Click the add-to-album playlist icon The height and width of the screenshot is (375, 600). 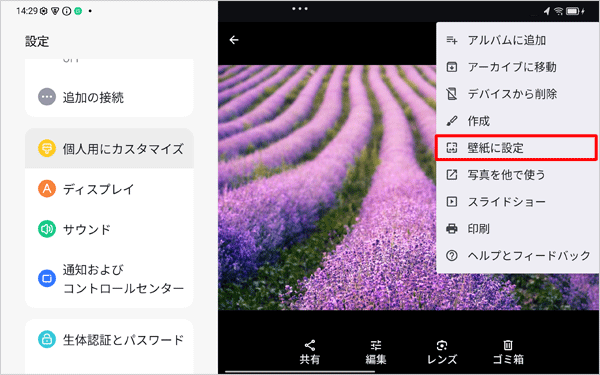[x=452, y=40]
